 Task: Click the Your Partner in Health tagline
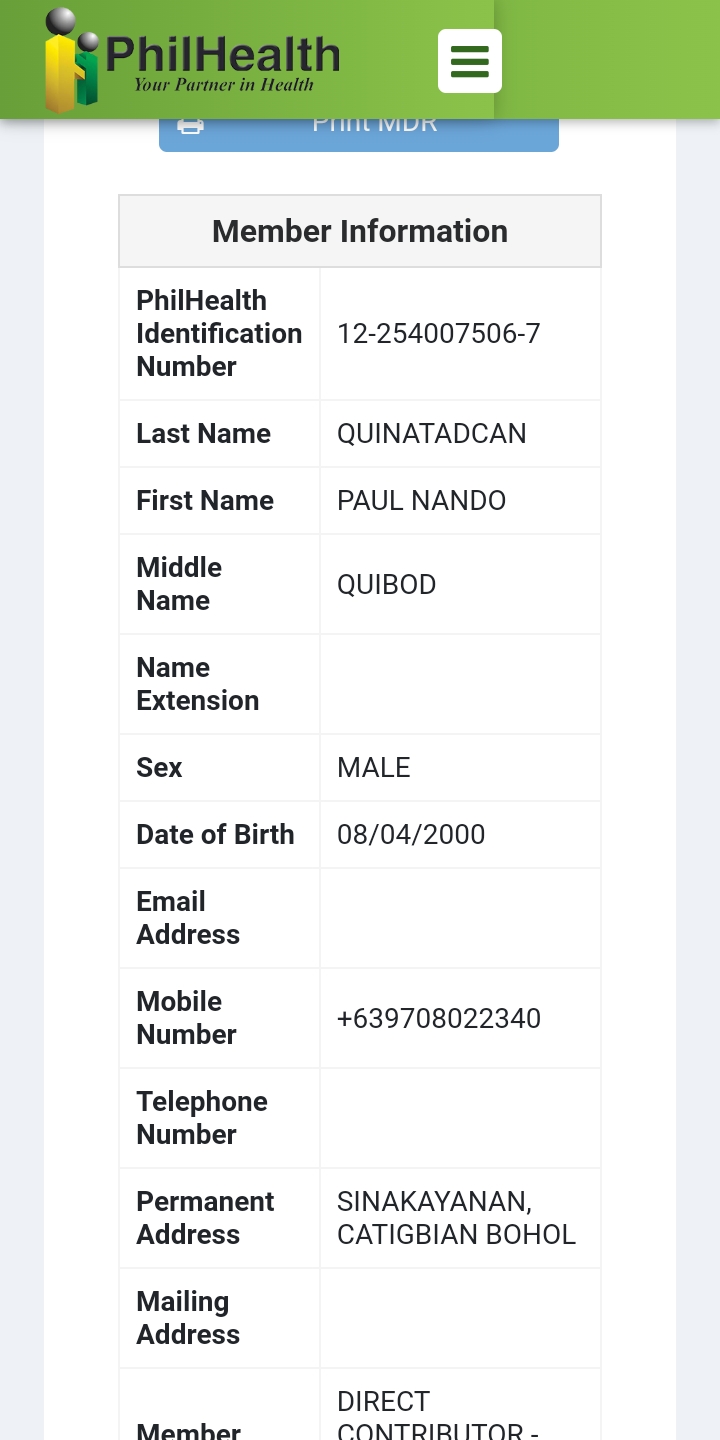click(x=224, y=85)
